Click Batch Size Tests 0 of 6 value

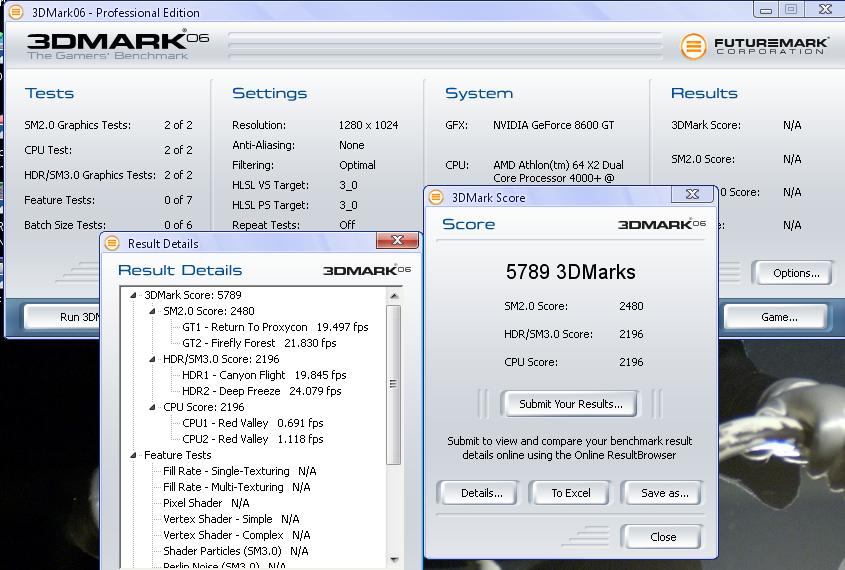pos(178,225)
